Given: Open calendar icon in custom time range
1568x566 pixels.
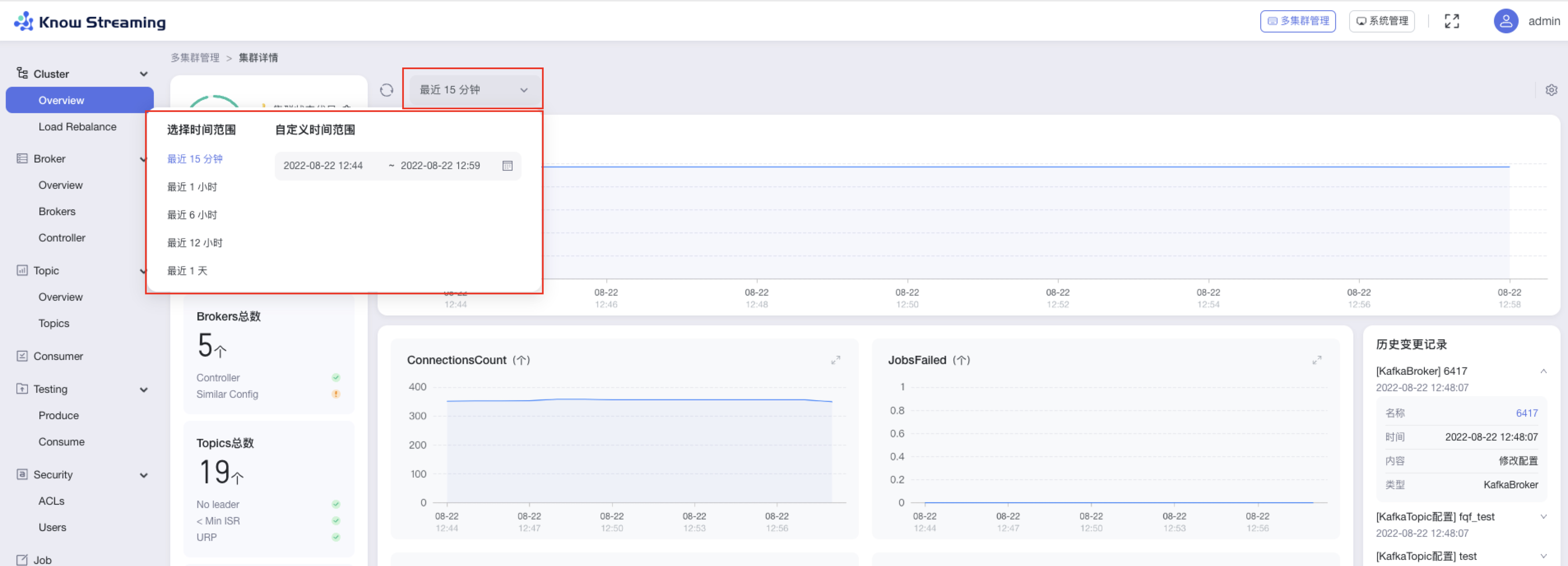Looking at the screenshot, I should pyautogui.click(x=507, y=165).
